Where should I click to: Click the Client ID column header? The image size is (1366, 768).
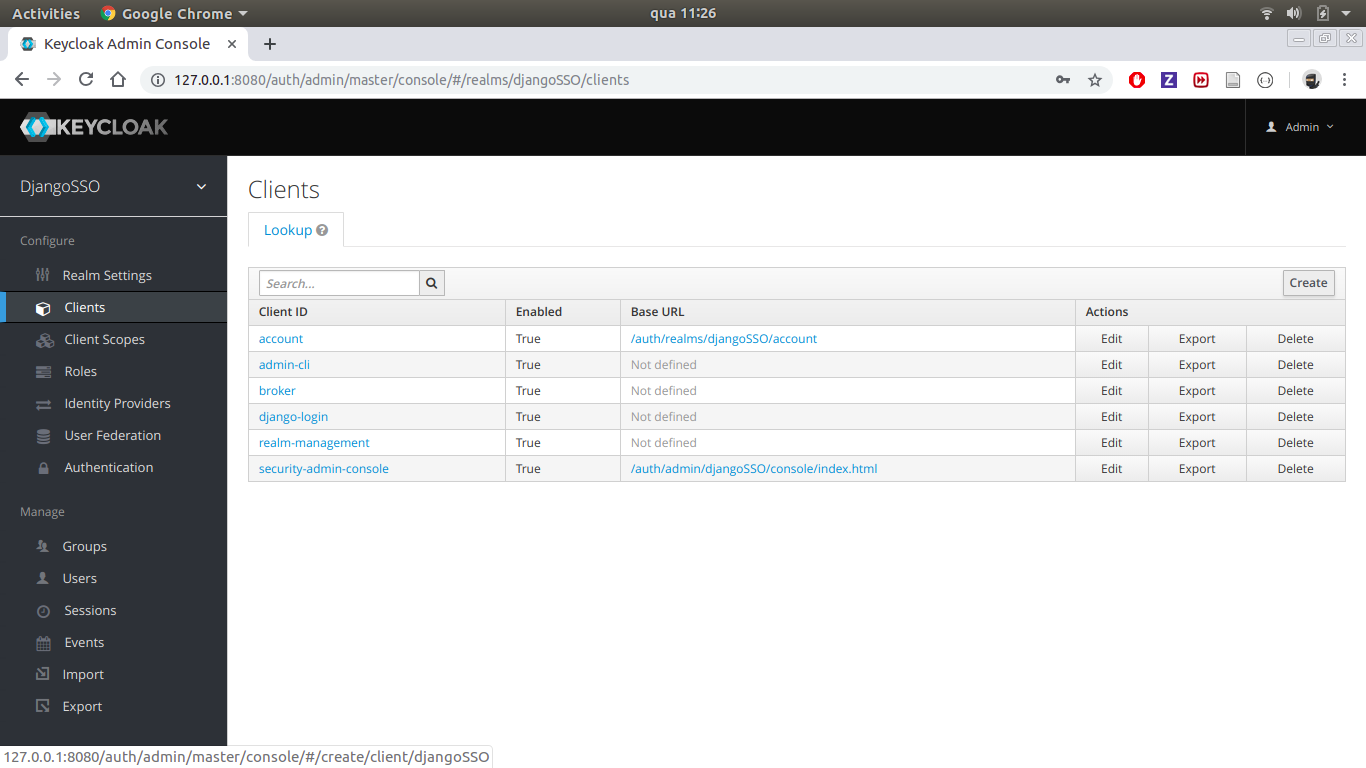pyautogui.click(x=283, y=312)
